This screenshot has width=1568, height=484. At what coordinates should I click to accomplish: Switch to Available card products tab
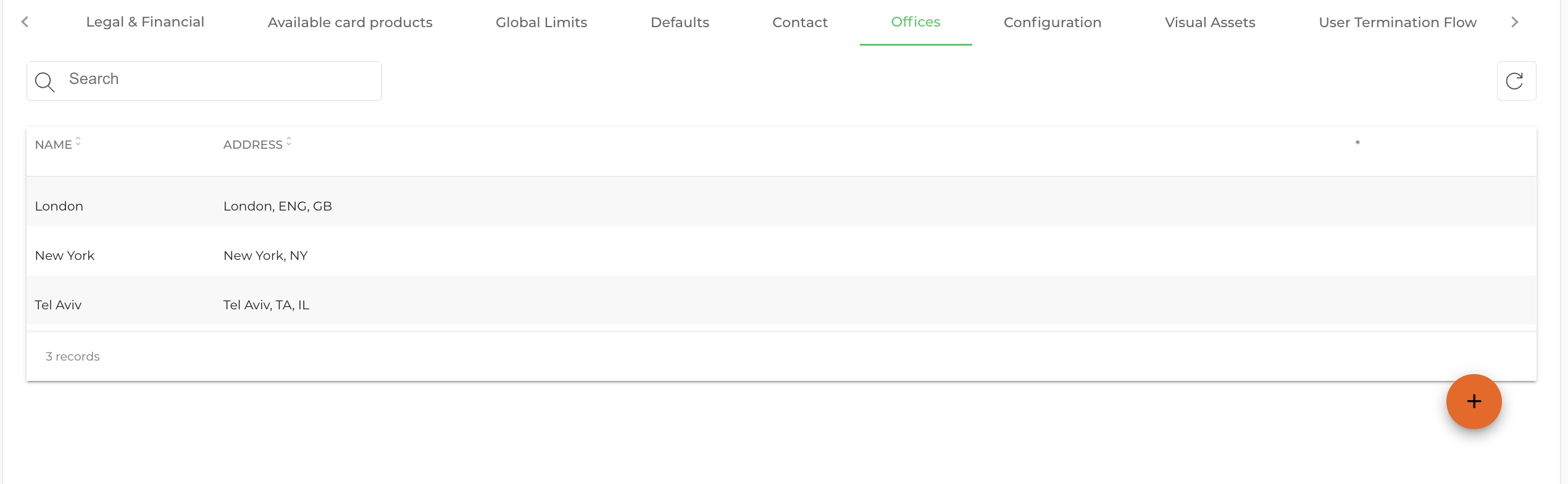[350, 22]
